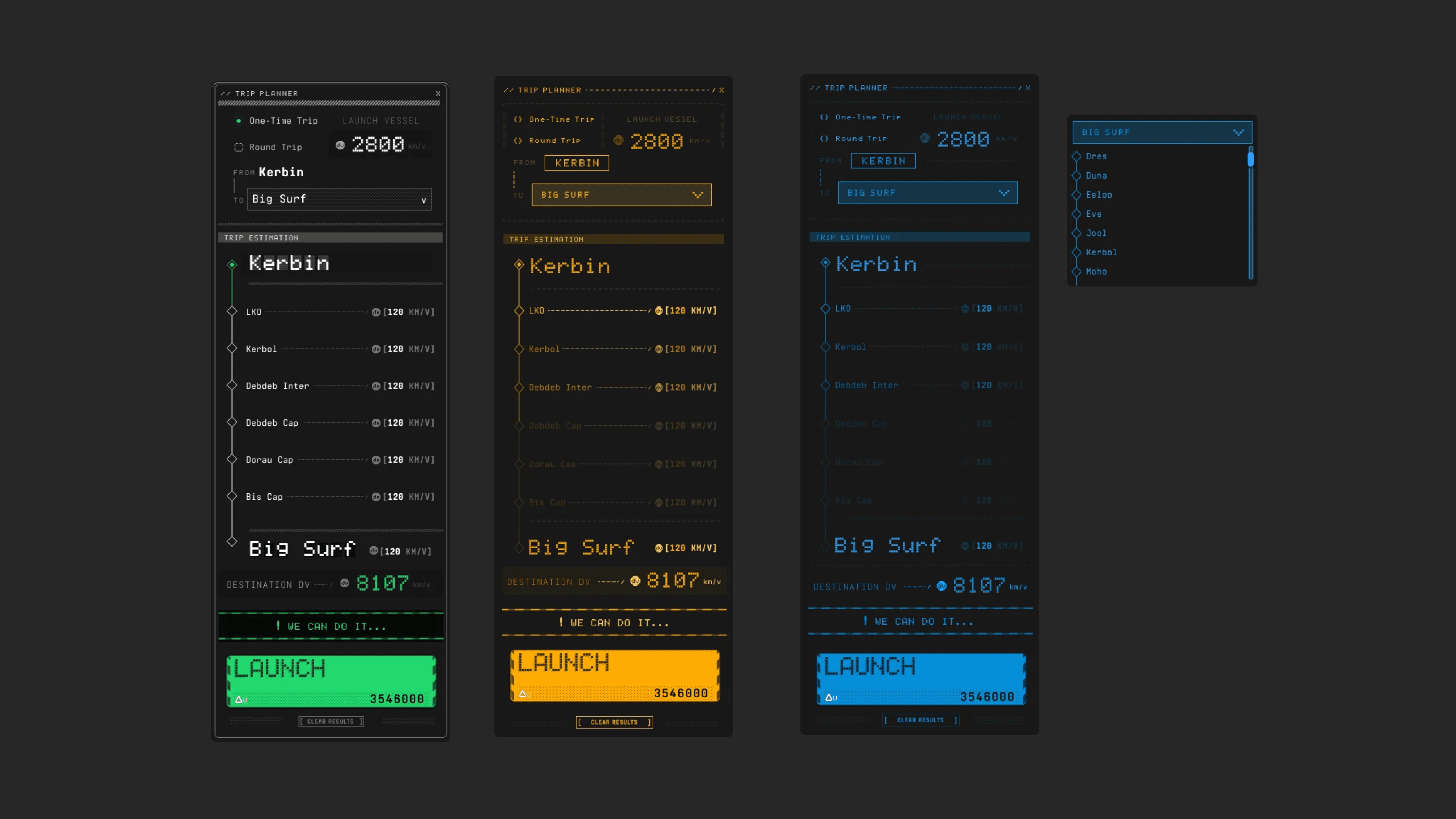
Task: Choose Duna from the destination list
Action: (1096, 176)
